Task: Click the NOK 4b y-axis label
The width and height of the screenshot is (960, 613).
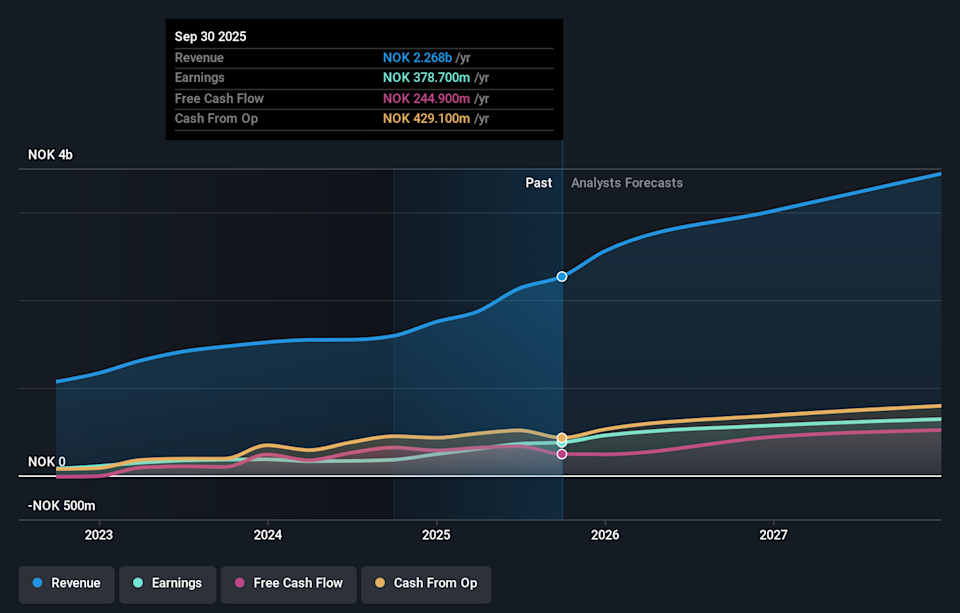Action: (51, 155)
